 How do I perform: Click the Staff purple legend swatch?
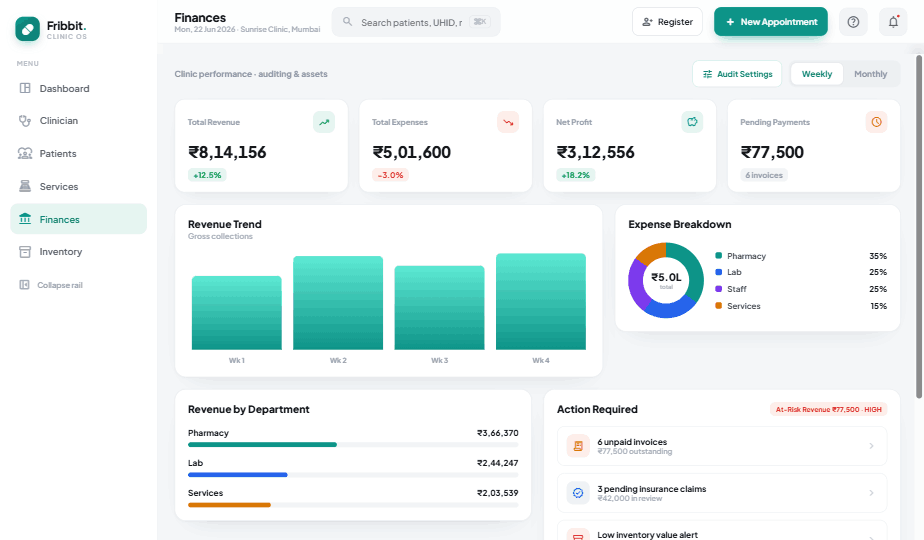click(718, 289)
